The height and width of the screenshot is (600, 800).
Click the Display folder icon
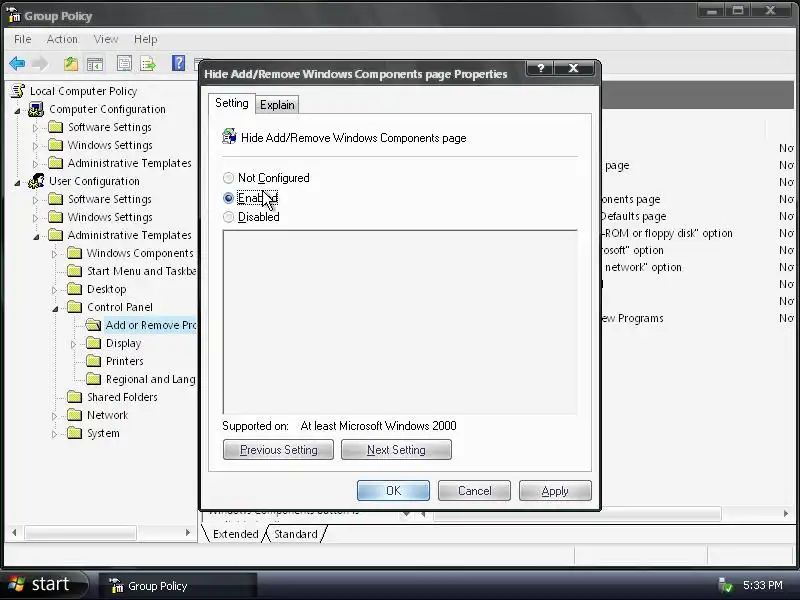click(93, 343)
